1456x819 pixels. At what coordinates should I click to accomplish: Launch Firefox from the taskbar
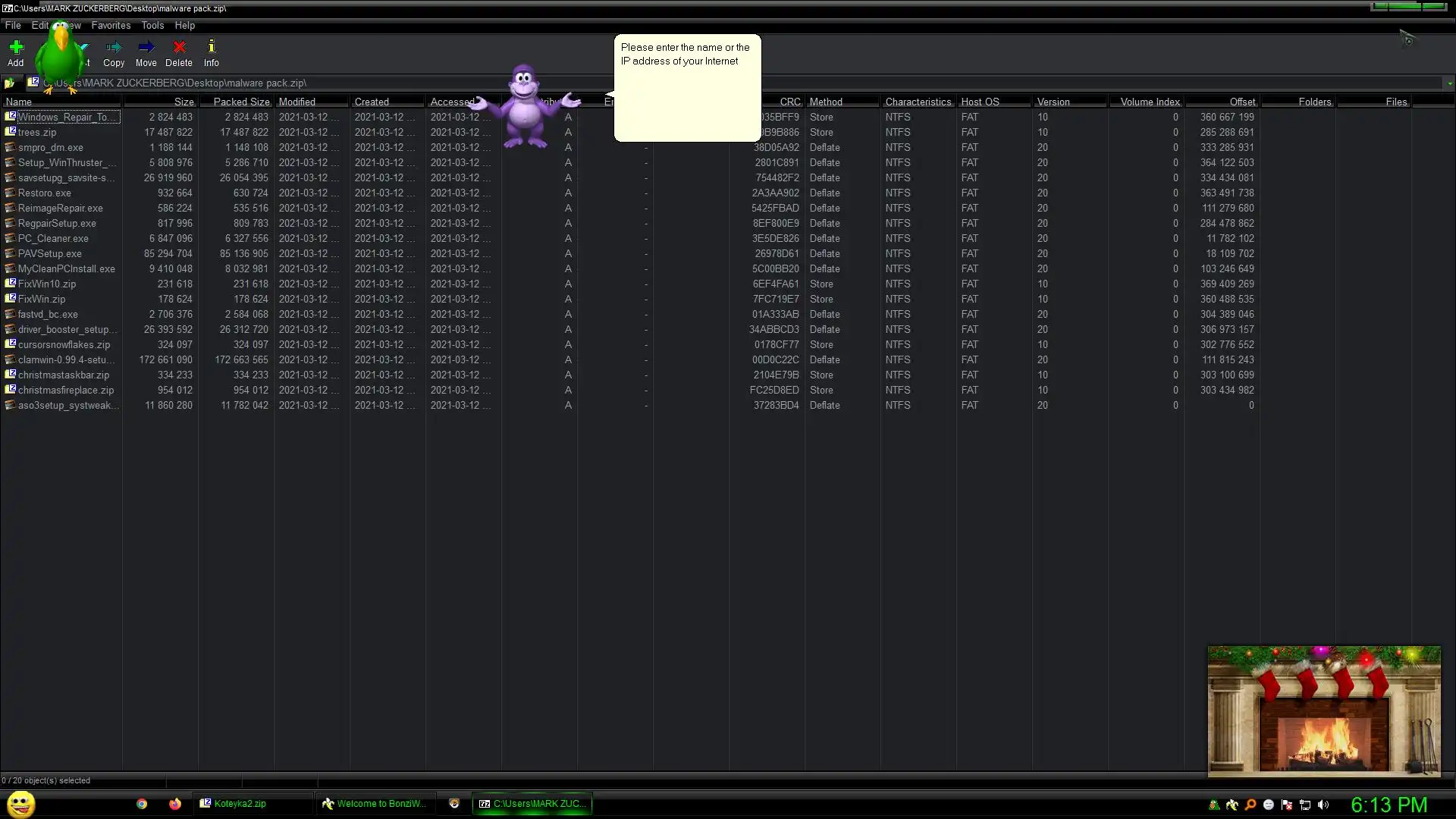point(175,804)
